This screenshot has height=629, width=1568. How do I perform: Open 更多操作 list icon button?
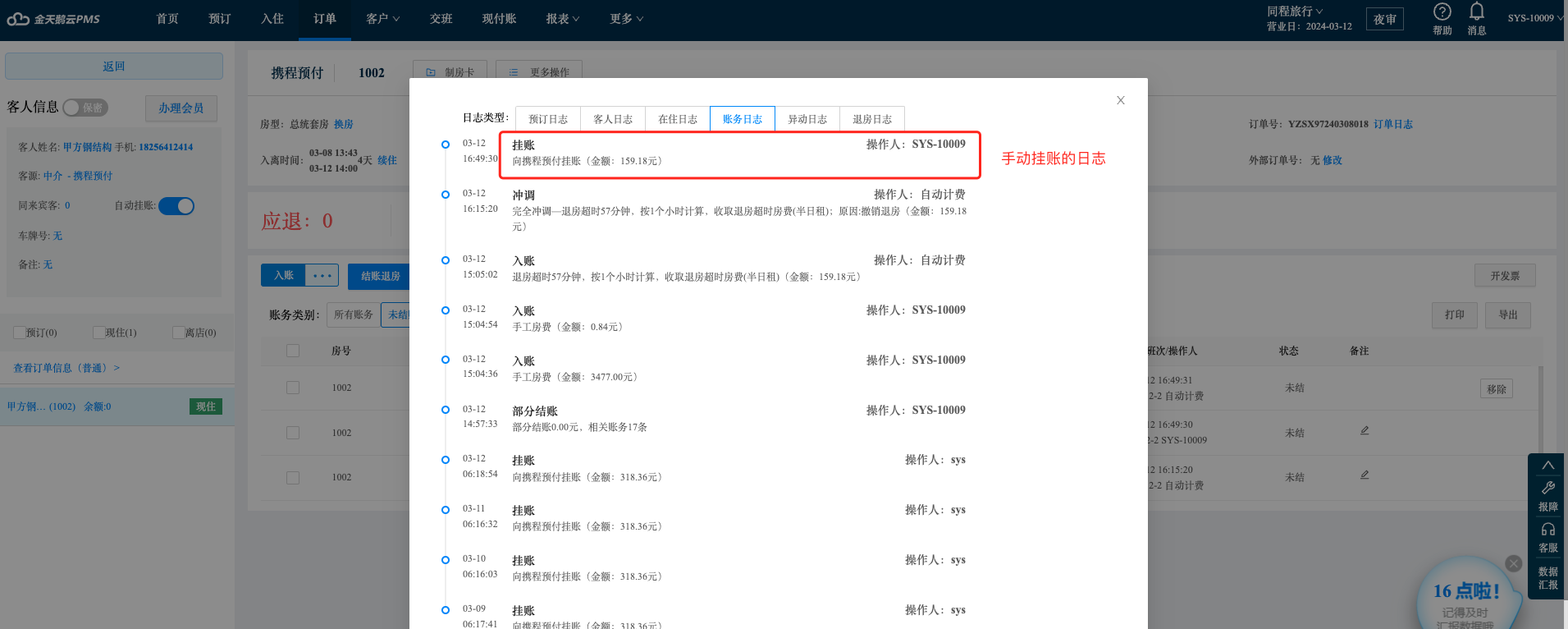pos(538,72)
